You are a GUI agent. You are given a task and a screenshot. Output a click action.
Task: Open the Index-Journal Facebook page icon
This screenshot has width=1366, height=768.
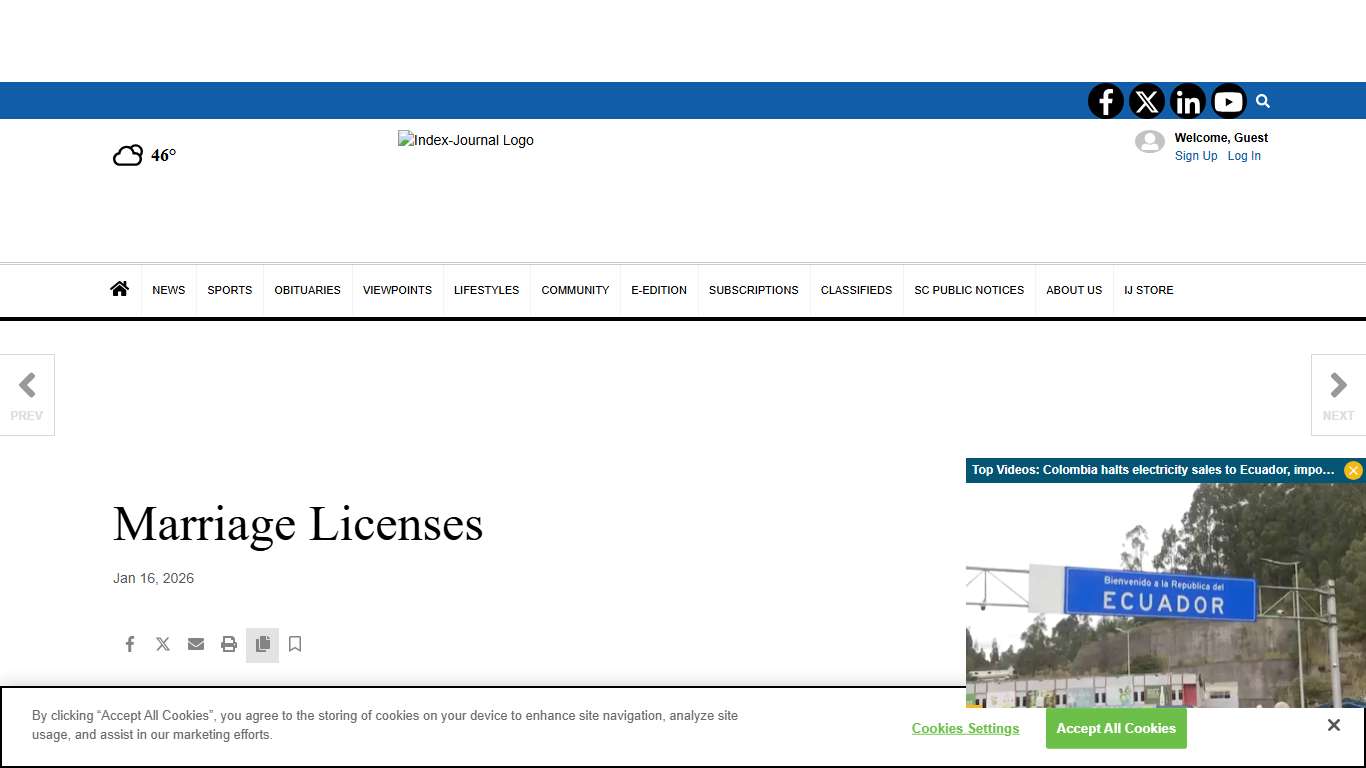tap(1106, 101)
